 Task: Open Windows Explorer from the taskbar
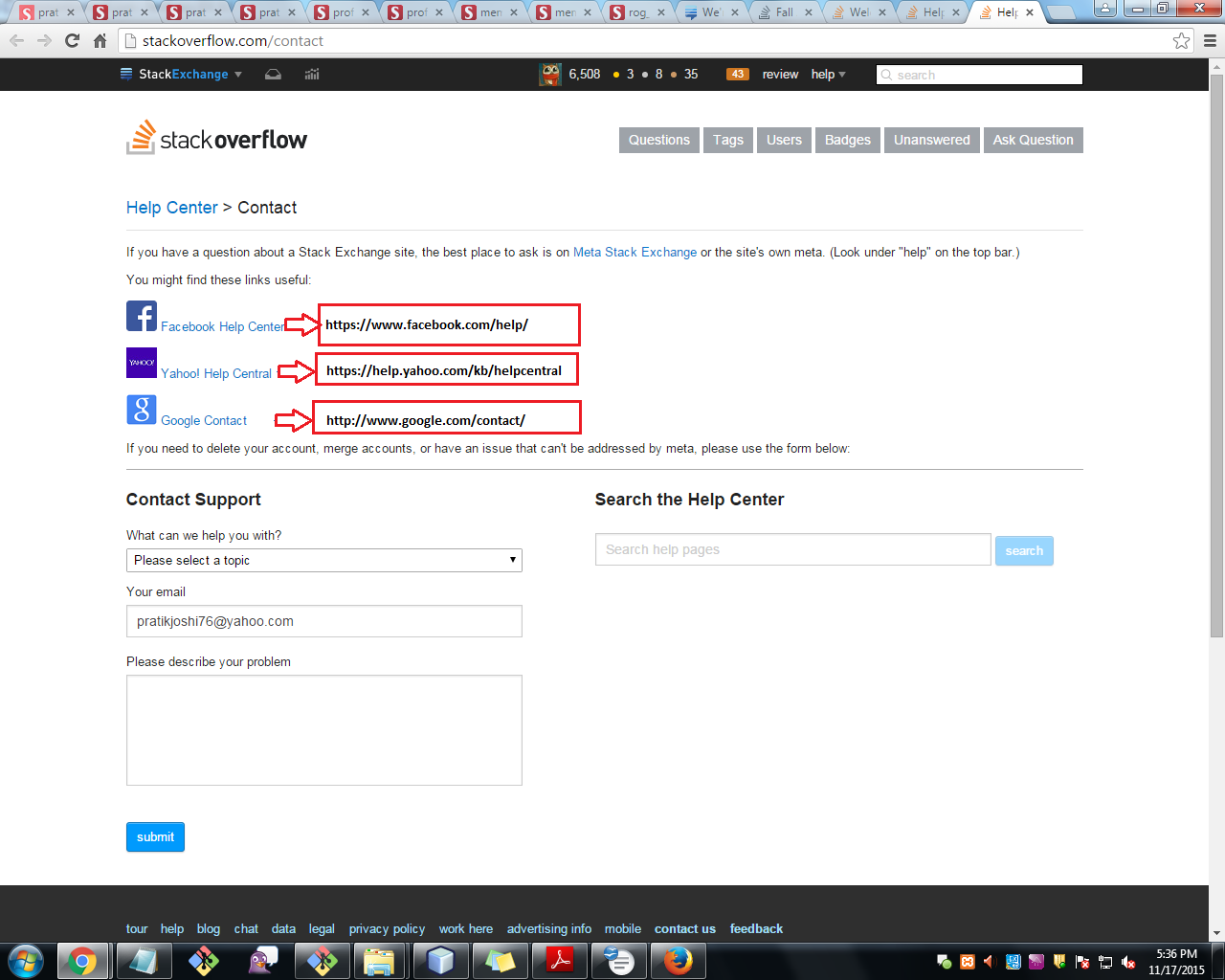(380, 961)
